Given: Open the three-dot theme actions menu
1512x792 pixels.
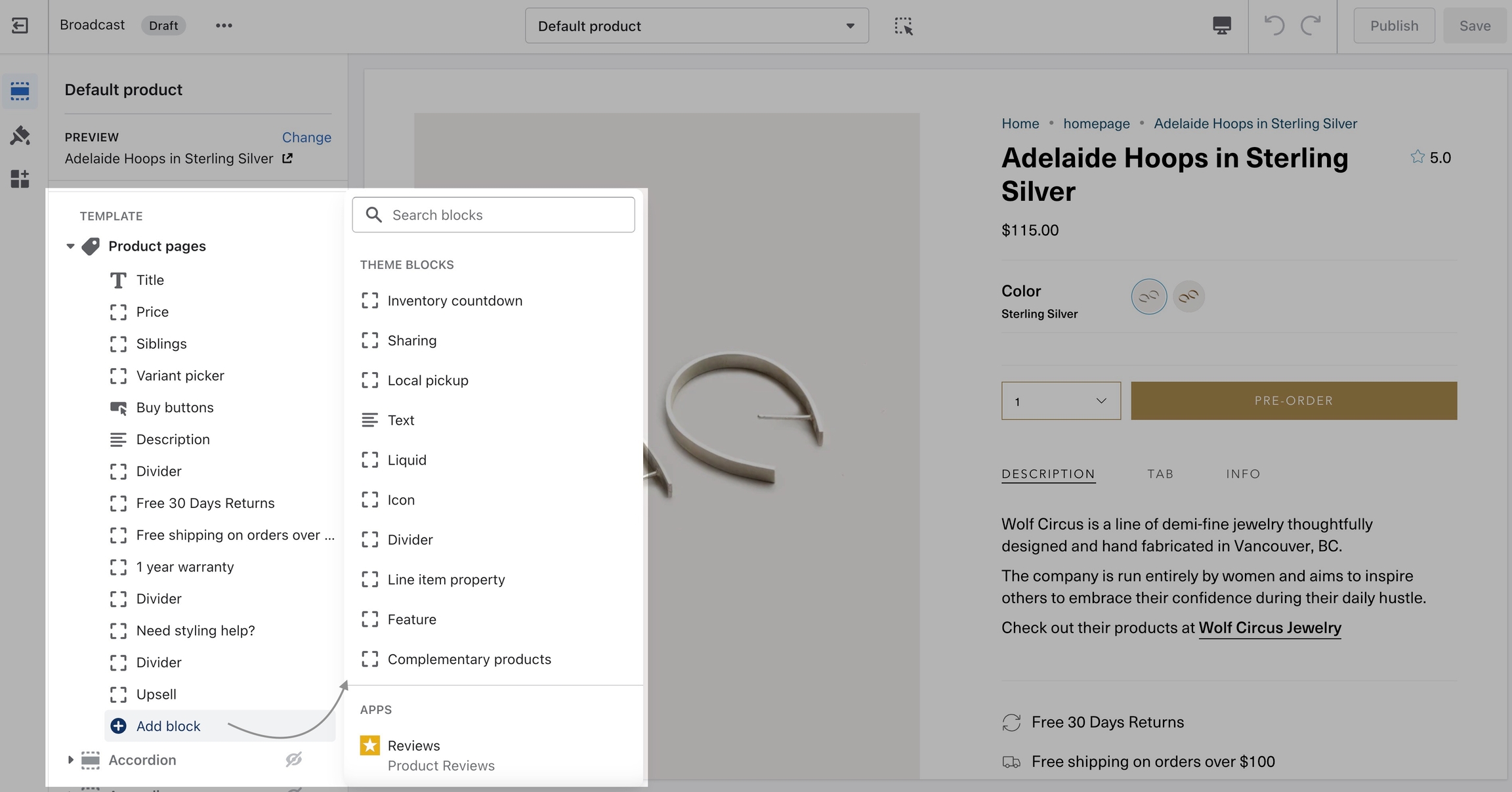Looking at the screenshot, I should point(224,26).
